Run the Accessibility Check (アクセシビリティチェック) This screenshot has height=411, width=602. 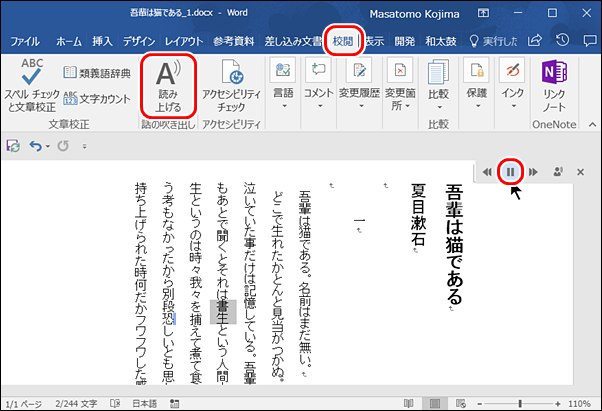point(231,86)
